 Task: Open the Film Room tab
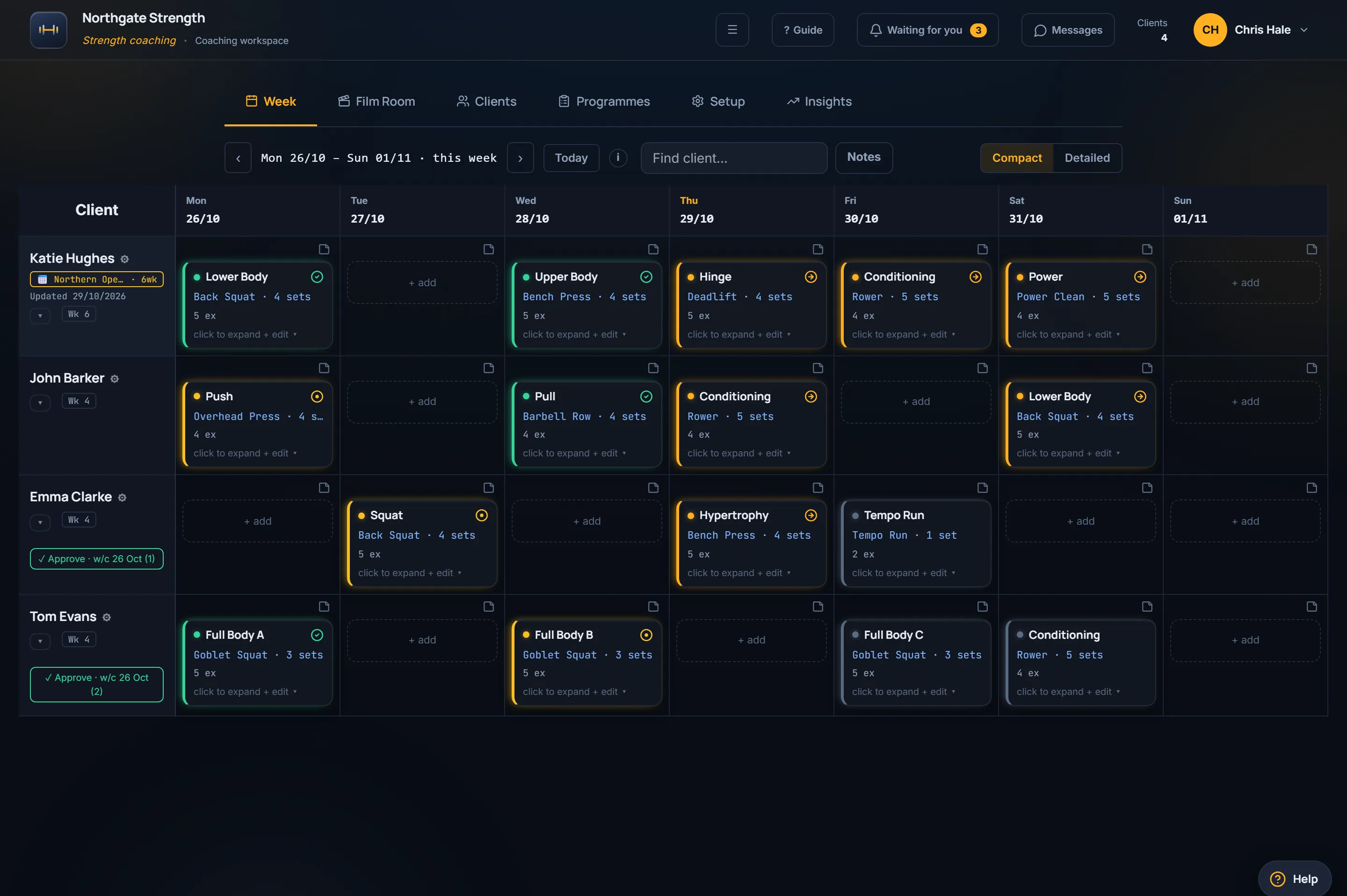click(376, 101)
